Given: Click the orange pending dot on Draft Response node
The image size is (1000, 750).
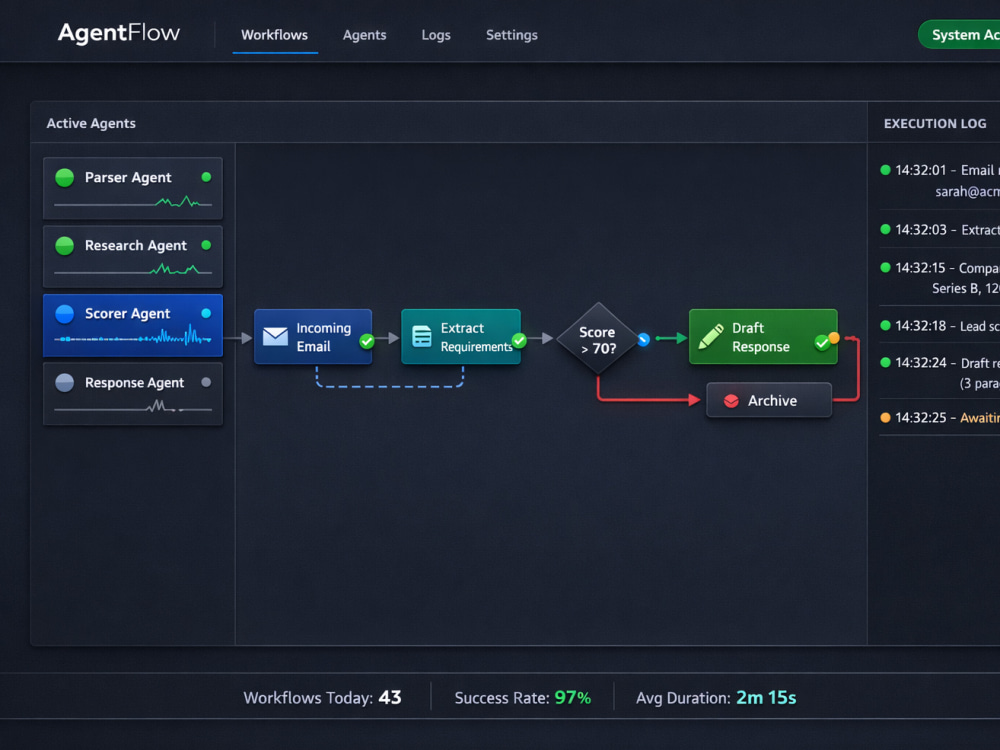Looking at the screenshot, I should (x=834, y=338).
